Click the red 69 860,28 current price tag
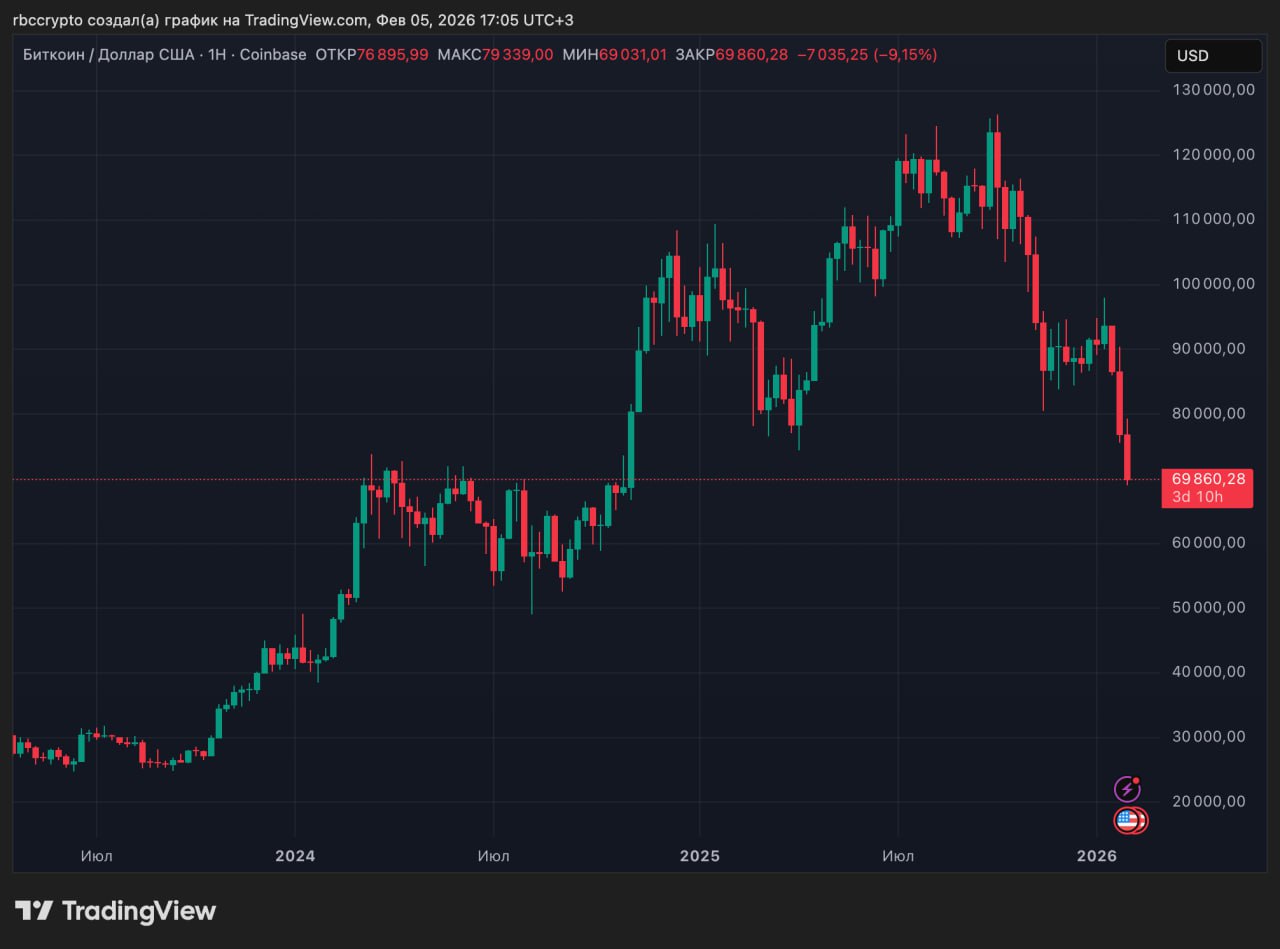This screenshot has width=1280, height=949. (1208, 479)
